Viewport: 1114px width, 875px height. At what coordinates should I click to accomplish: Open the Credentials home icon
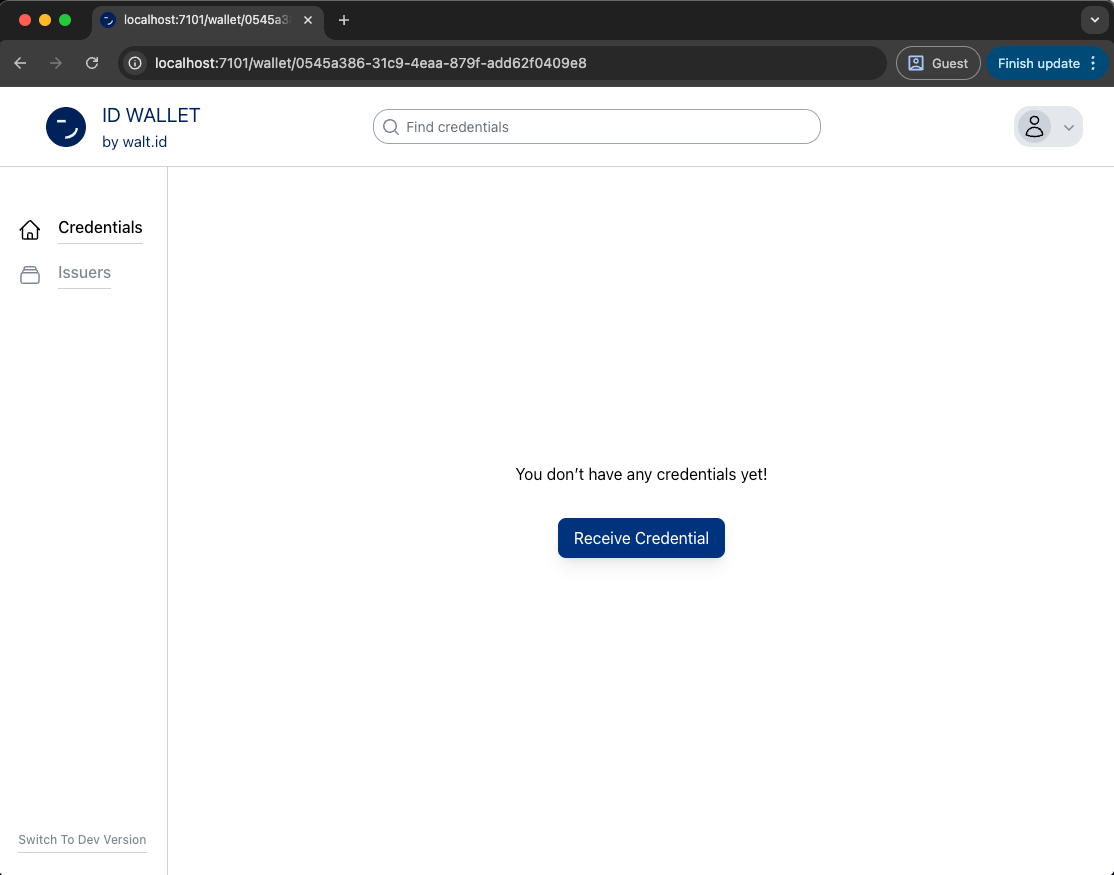[x=30, y=229]
